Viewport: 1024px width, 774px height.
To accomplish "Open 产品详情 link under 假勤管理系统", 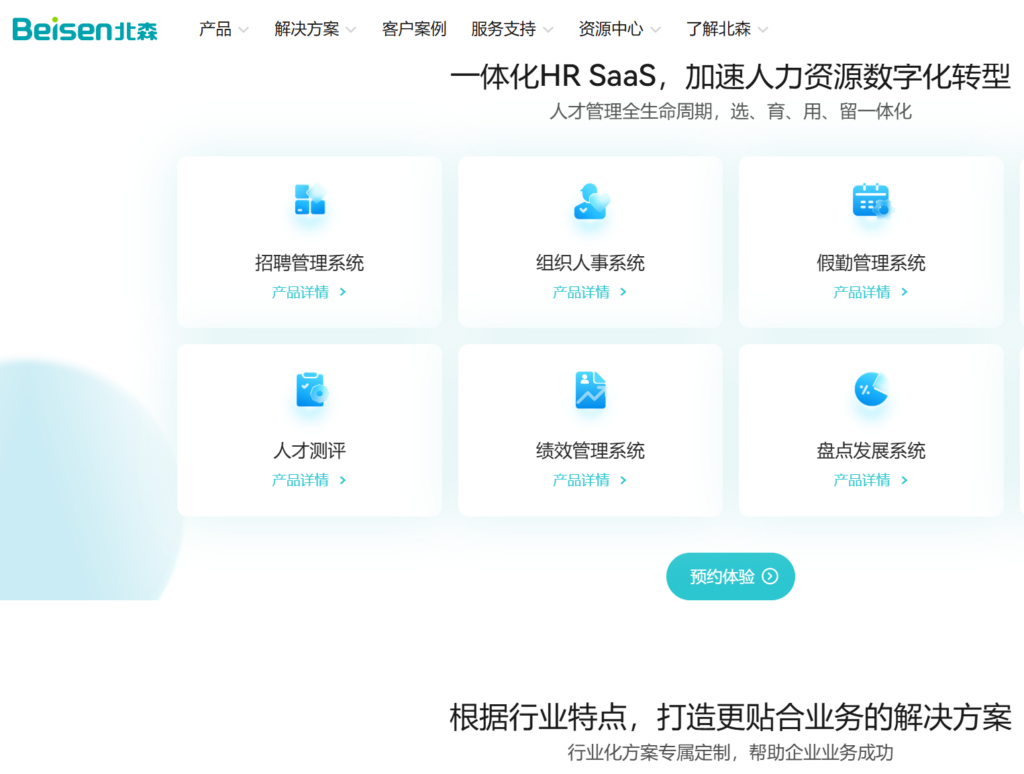I will tap(871, 292).
